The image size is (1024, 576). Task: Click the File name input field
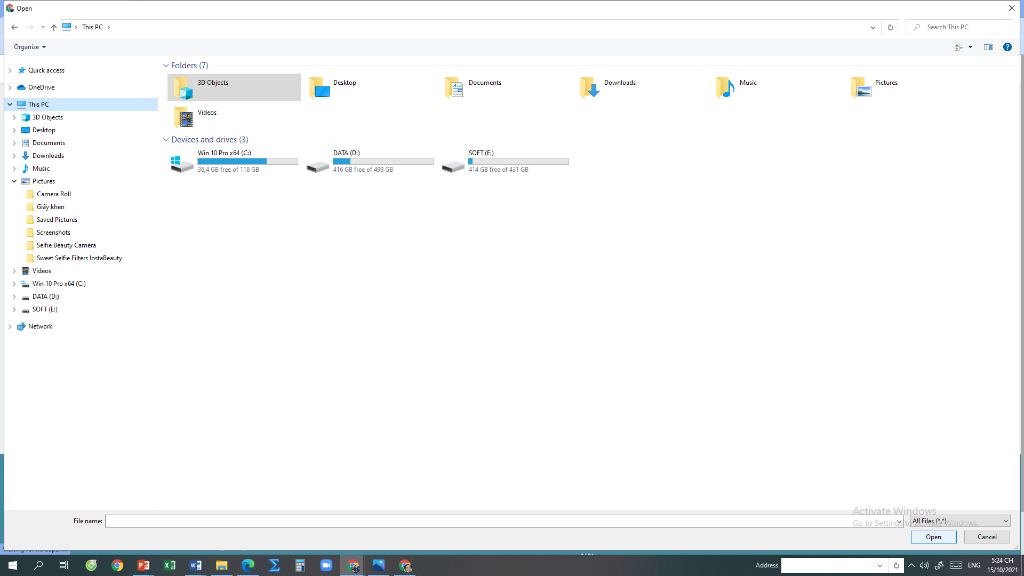(x=504, y=521)
